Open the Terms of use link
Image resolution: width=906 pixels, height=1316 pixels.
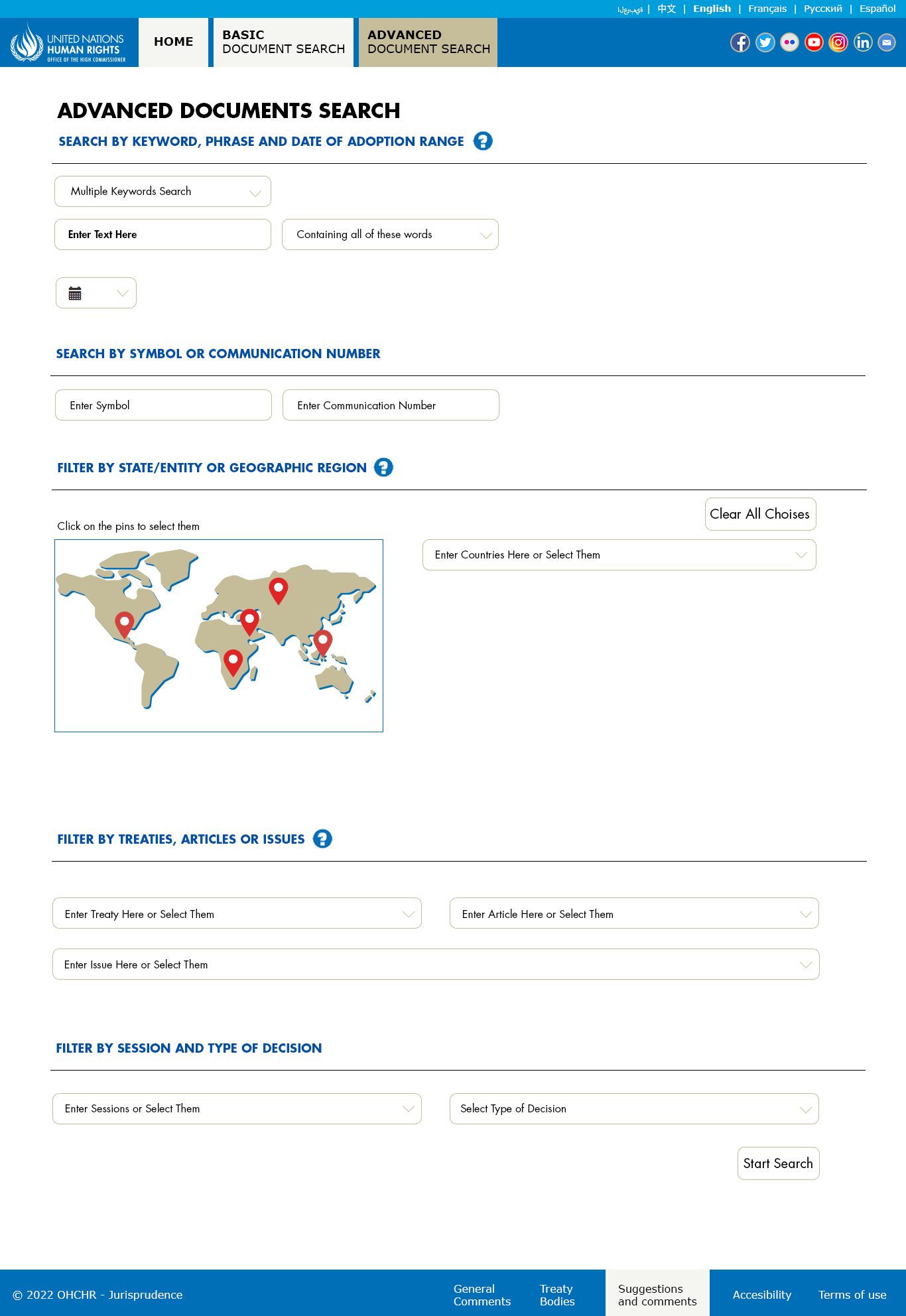pyautogui.click(x=852, y=1295)
